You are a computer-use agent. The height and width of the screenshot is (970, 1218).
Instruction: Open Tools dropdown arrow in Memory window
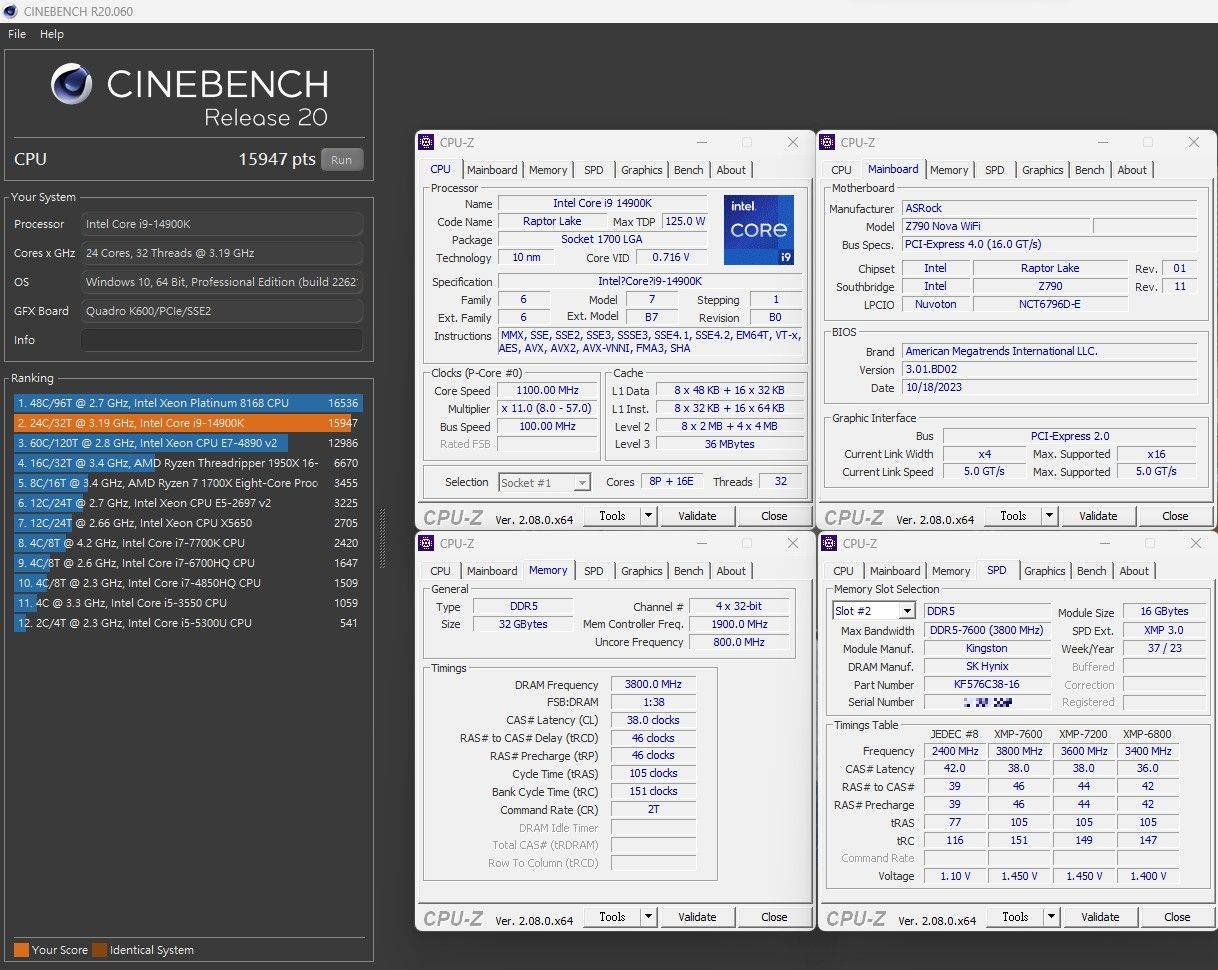pos(648,917)
